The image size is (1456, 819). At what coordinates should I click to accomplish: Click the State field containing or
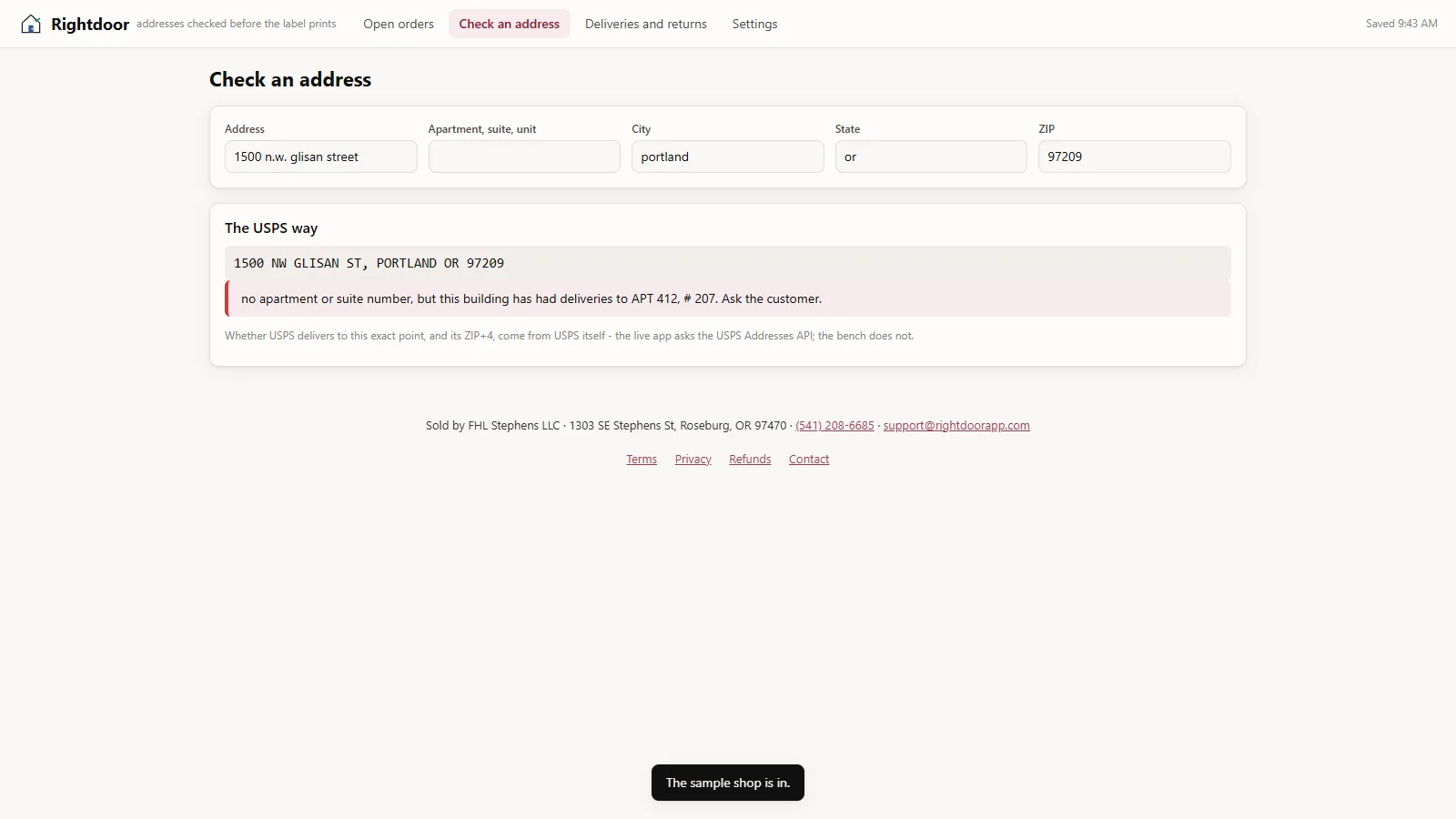(931, 157)
